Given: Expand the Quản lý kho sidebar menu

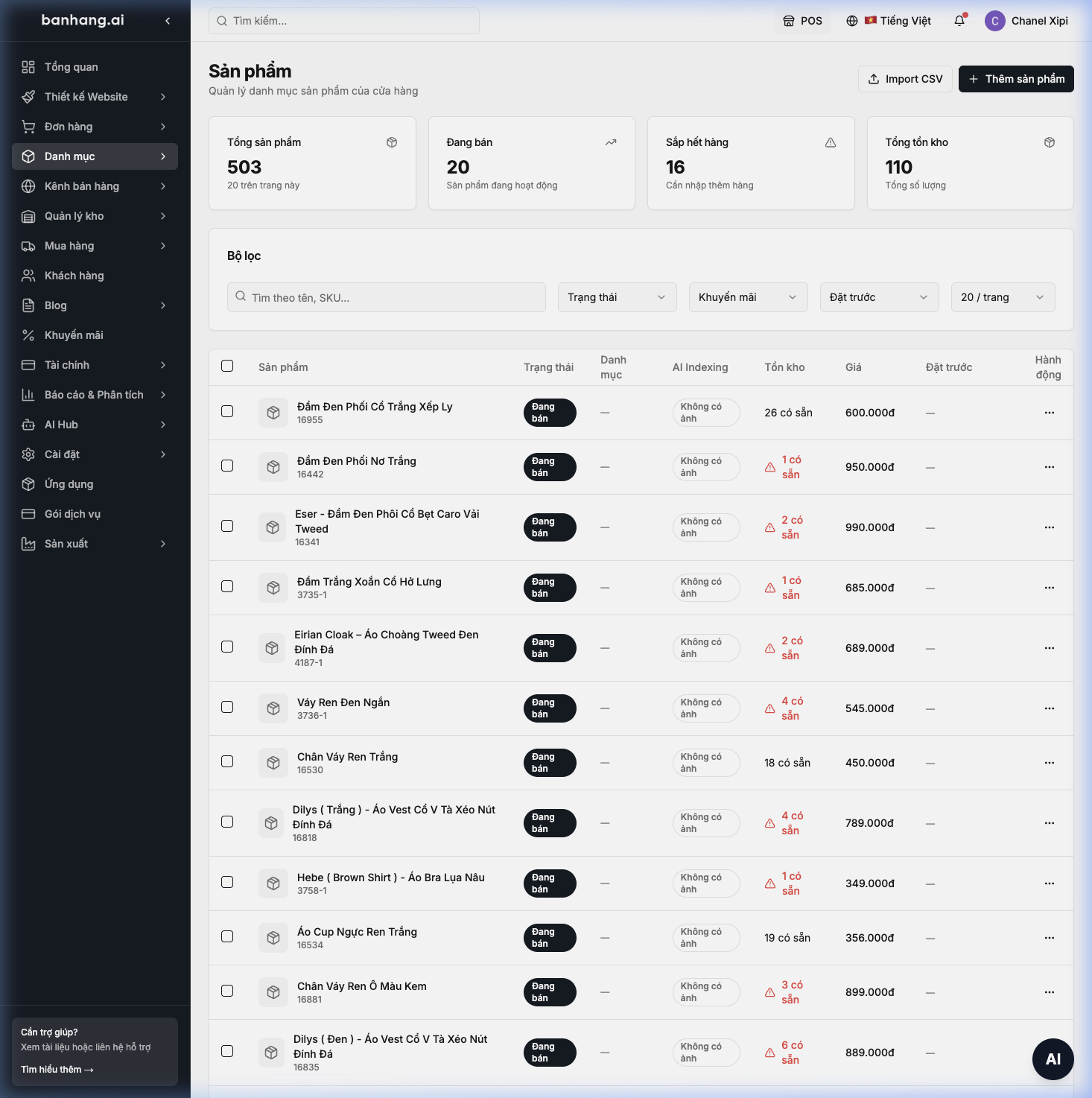Looking at the screenshot, I should tap(95, 216).
